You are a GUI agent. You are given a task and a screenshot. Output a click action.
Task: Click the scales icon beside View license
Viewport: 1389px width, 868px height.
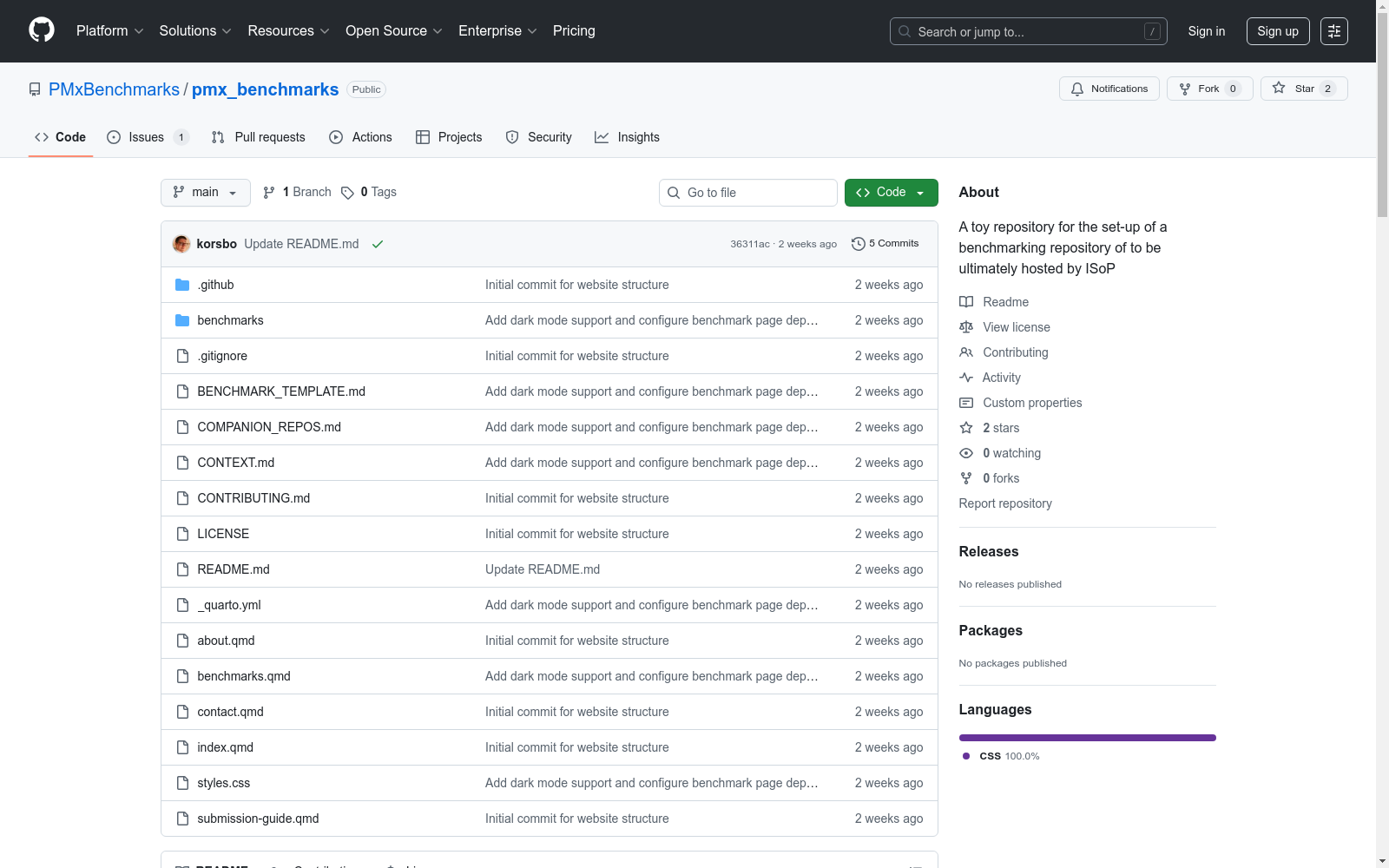(x=966, y=327)
